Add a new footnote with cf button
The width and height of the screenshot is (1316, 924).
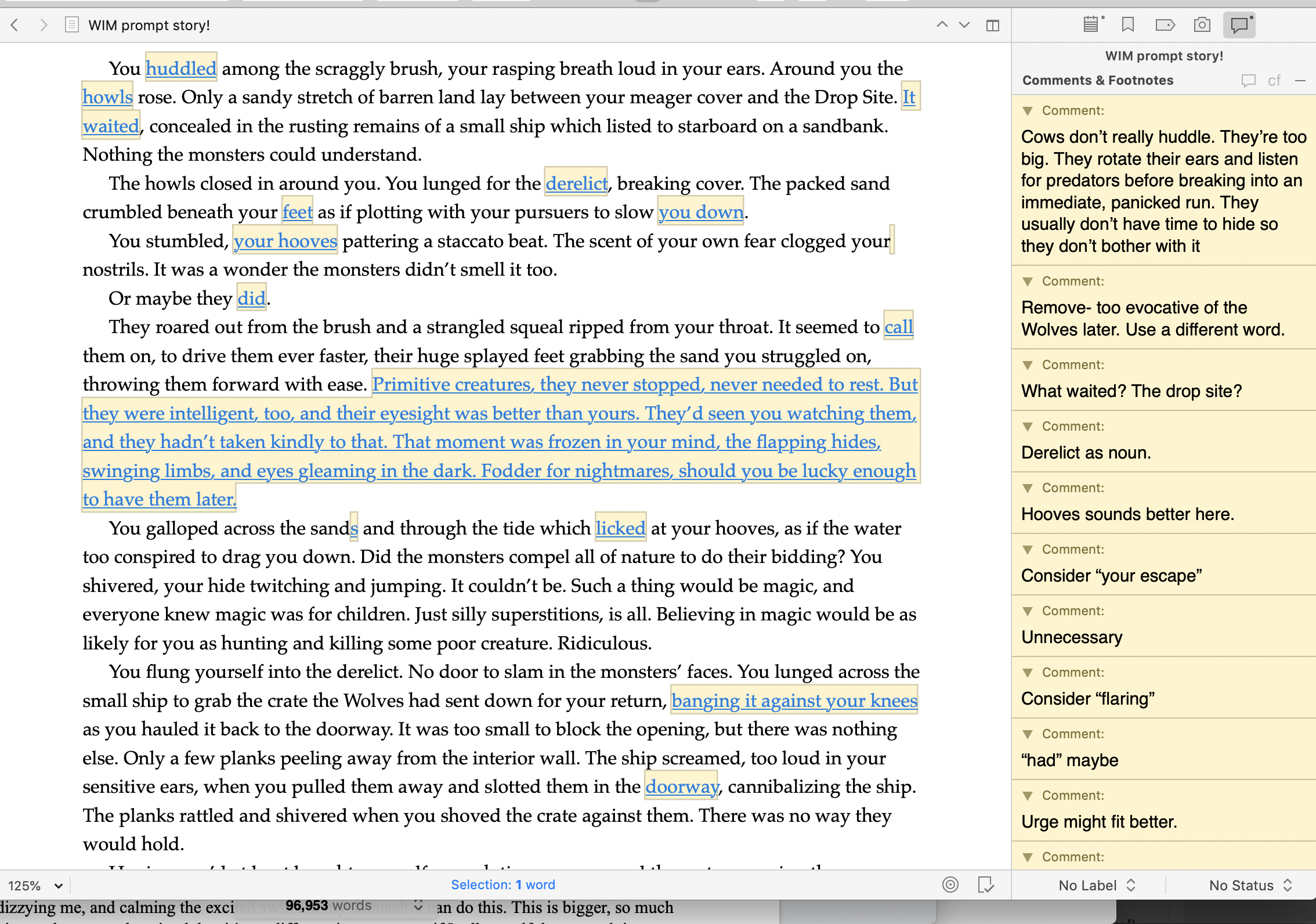(1274, 81)
